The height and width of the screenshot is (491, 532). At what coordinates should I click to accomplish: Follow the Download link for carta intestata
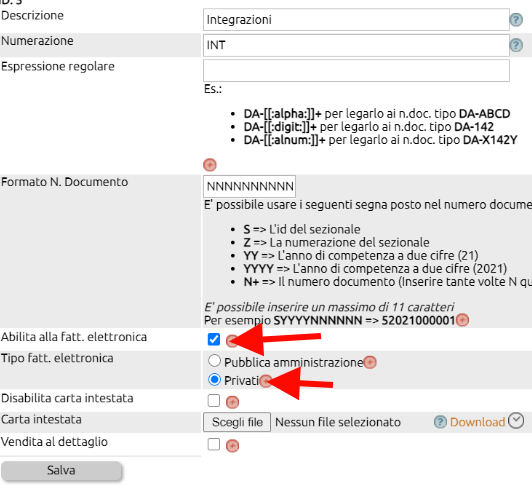pos(477,422)
